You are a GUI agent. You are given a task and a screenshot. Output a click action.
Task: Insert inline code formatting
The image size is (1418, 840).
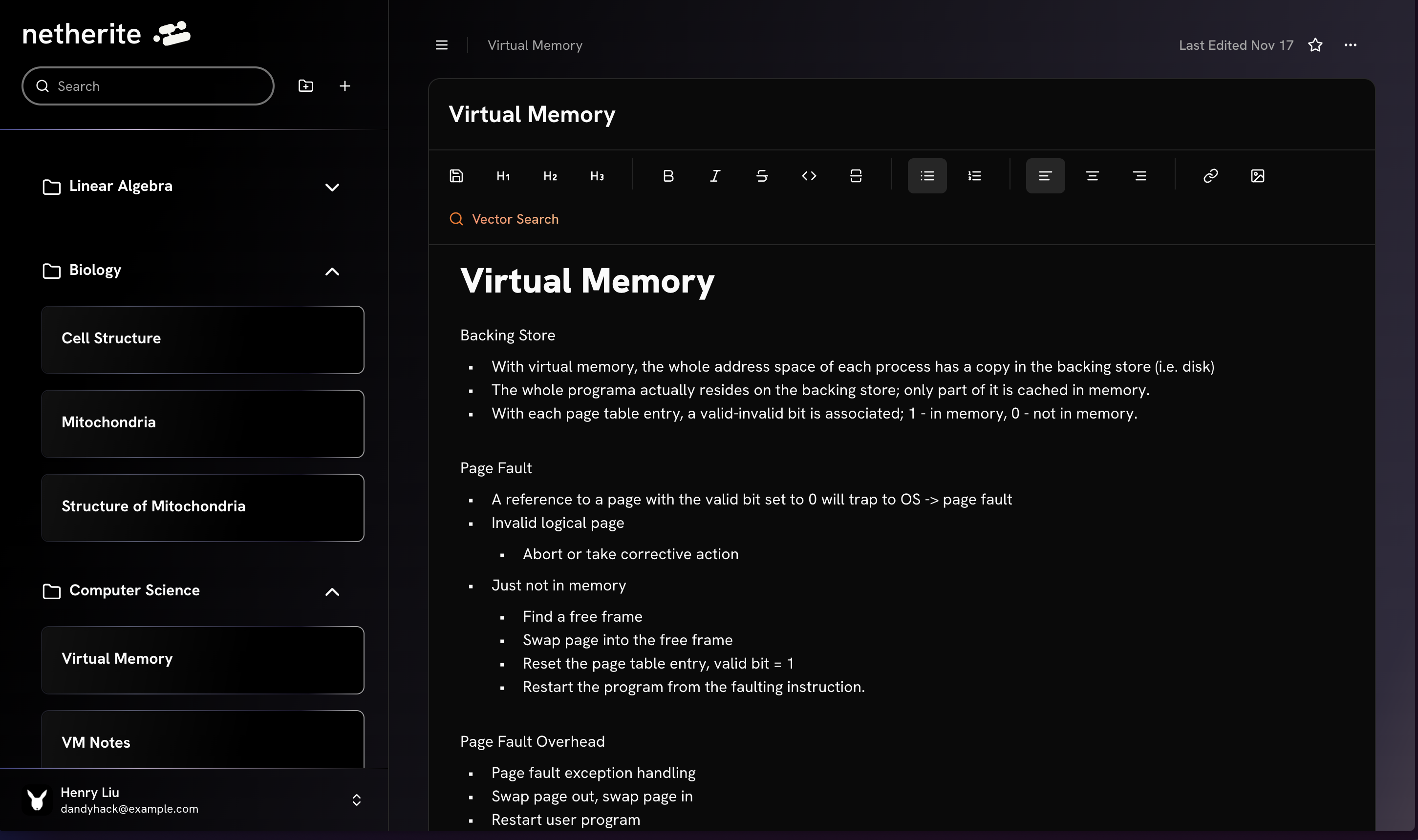pos(809,176)
